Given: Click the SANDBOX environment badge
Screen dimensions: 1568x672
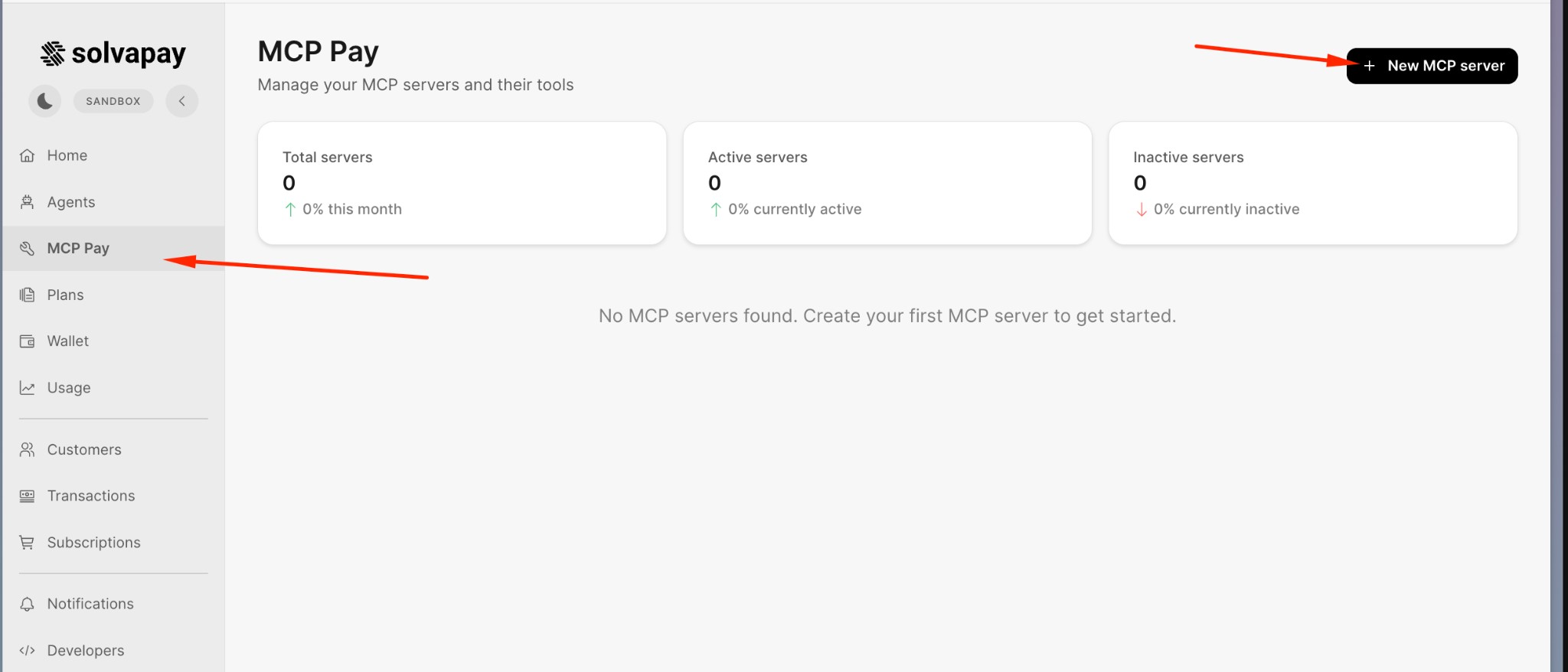Looking at the screenshot, I should [113, 101].
